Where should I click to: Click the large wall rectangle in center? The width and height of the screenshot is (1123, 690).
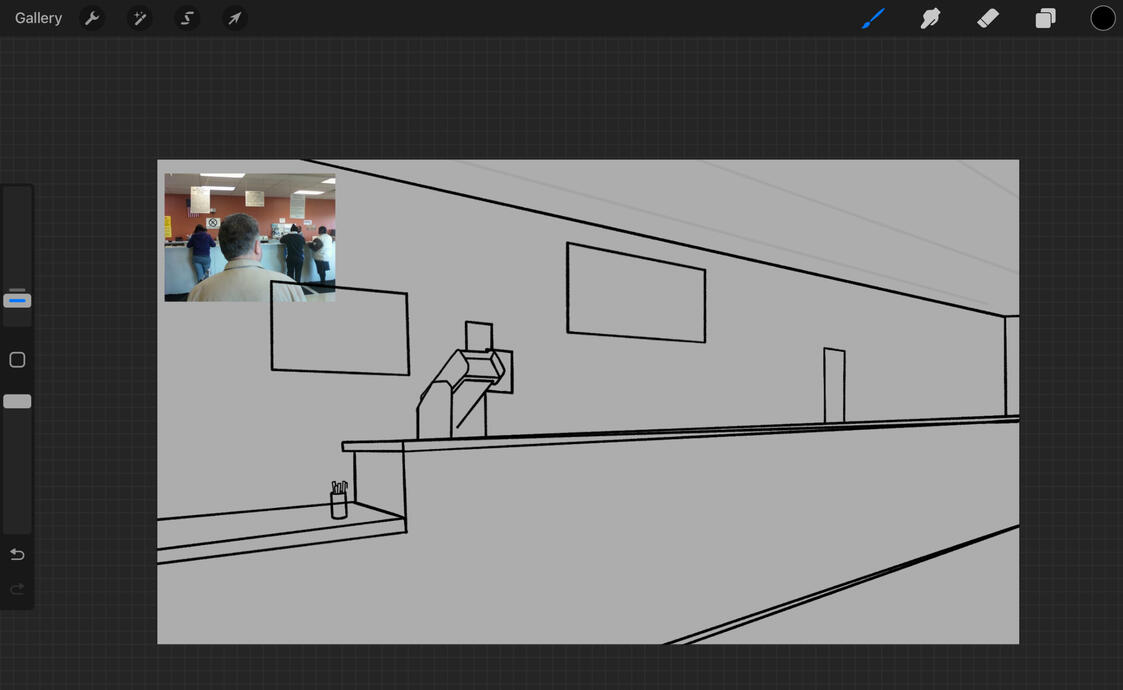pos(636,292)
